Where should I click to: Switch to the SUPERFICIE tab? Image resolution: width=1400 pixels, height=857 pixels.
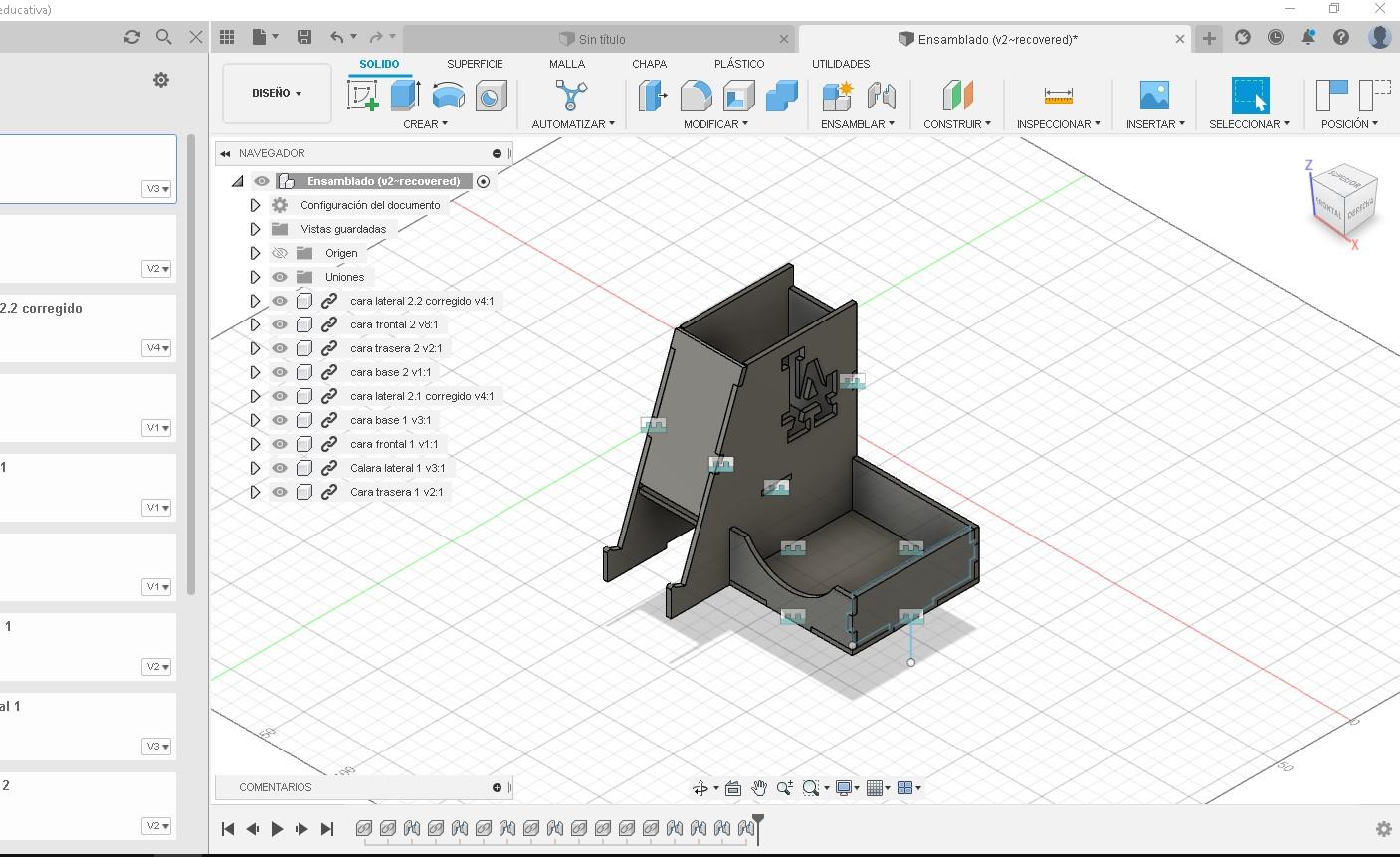[475, 64]
